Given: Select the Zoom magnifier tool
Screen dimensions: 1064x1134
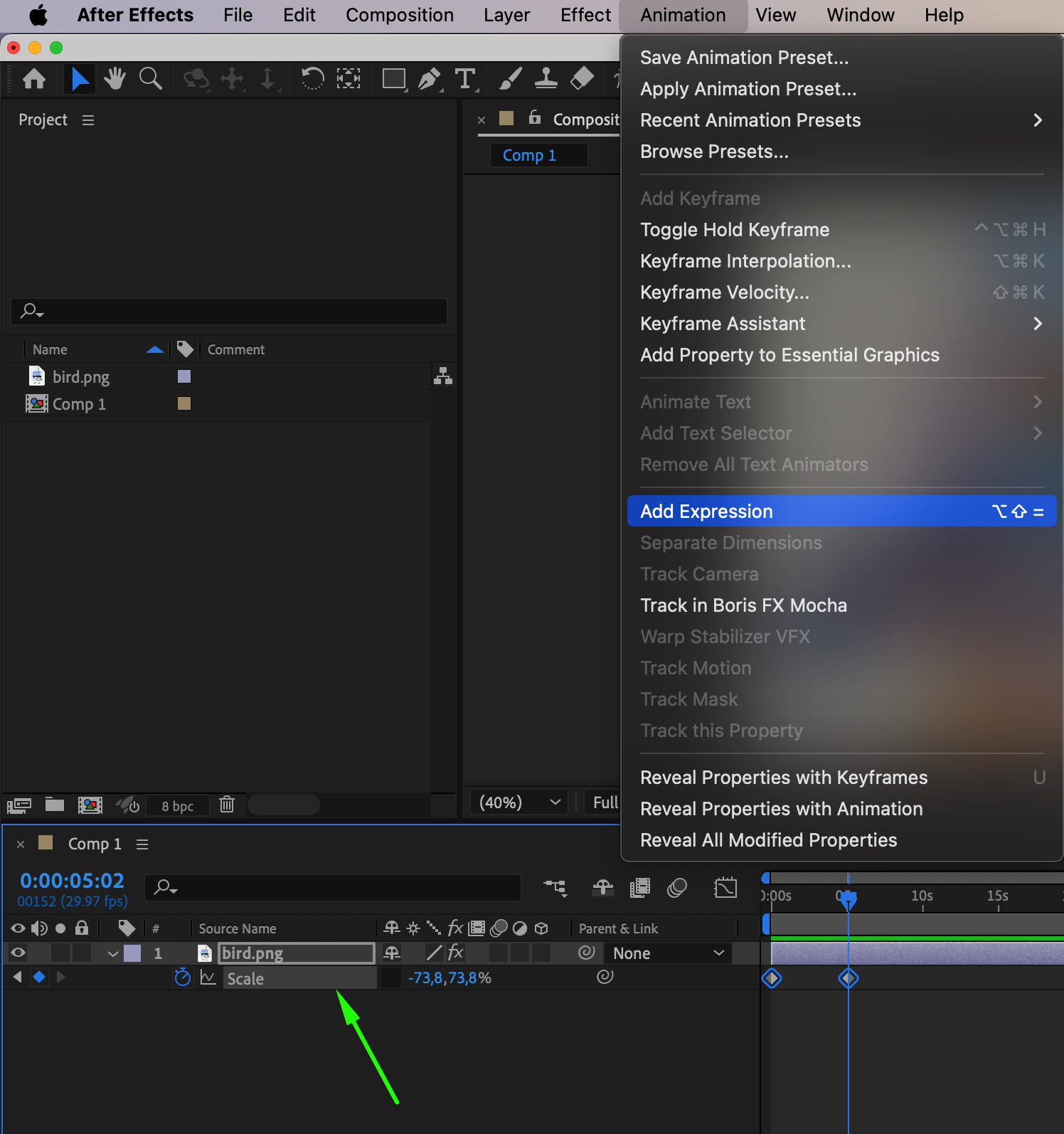Looking at the screenshot, I should tap(150, 78).
